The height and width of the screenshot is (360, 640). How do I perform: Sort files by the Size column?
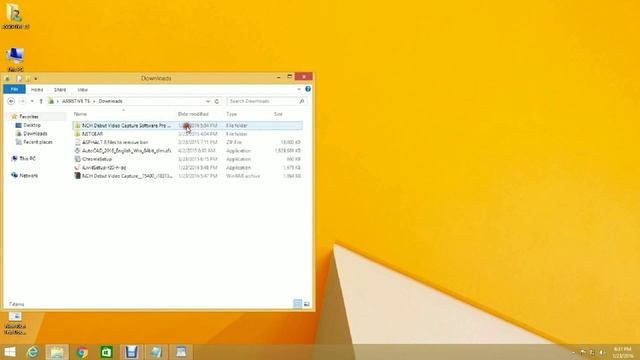tap(278, 114)
